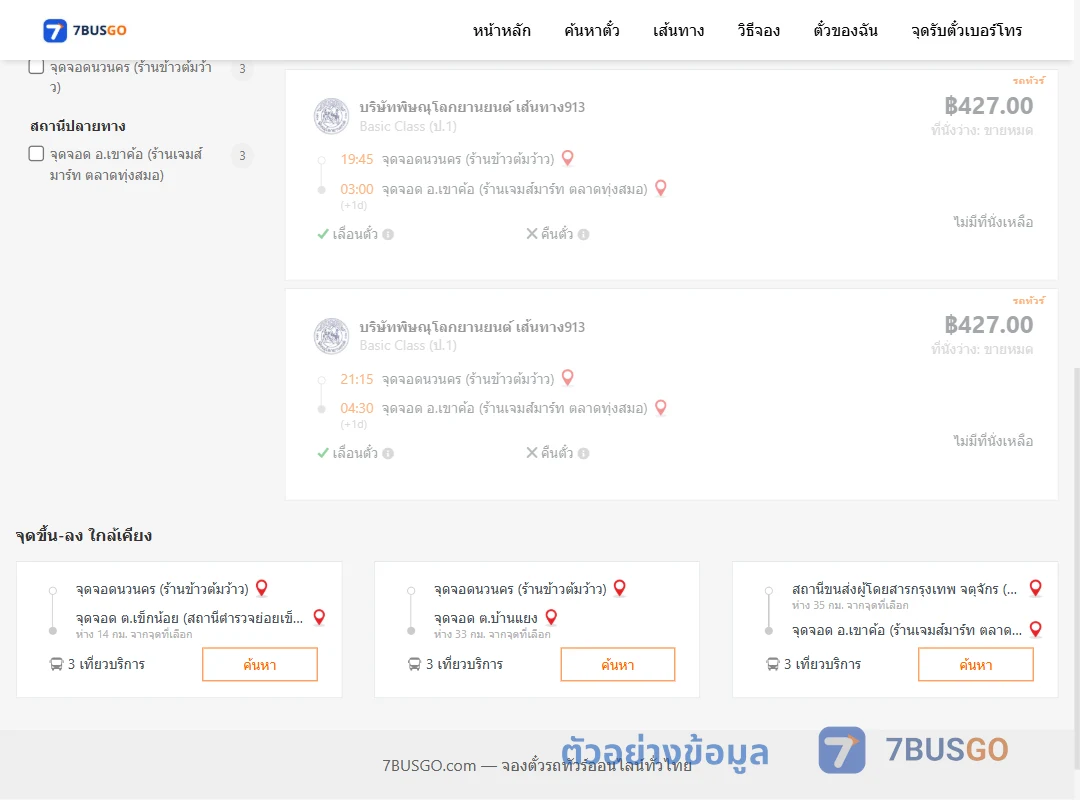Screen dimensions: 1080x800
Task: Click ค้นหา for the ต.บ้านแยง route card
Action: click(618, 664)
